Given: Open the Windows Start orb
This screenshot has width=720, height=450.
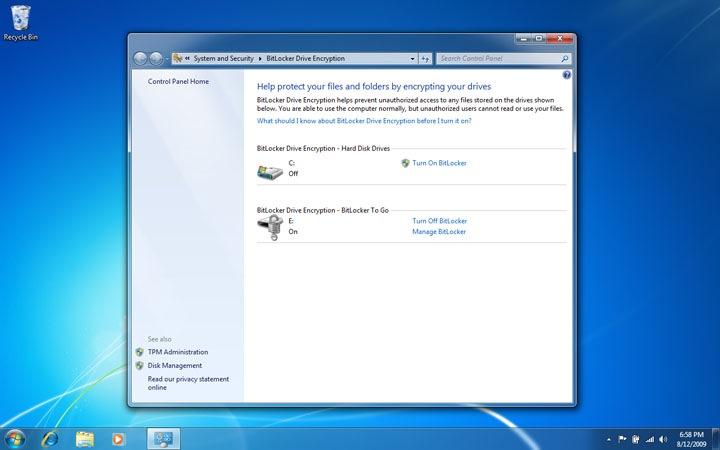Looking at the screenshot, I should click(x=15, y=438).
